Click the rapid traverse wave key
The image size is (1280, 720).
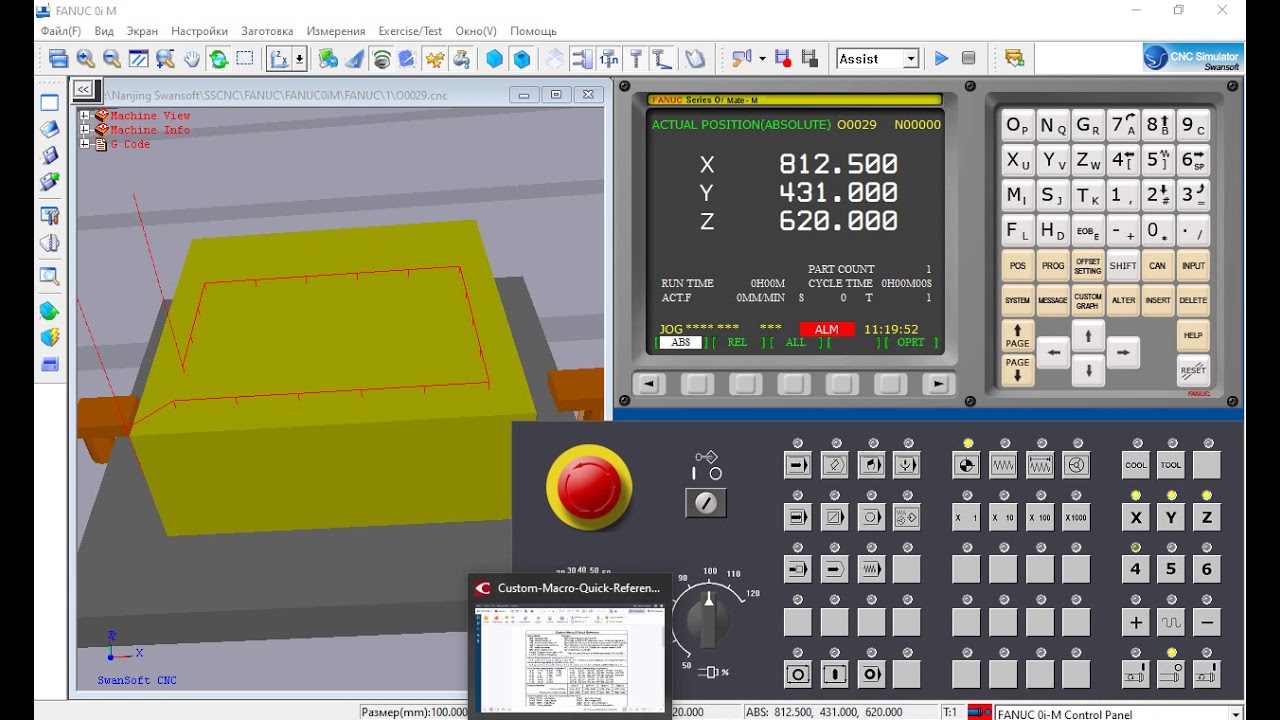[1171, 622]
